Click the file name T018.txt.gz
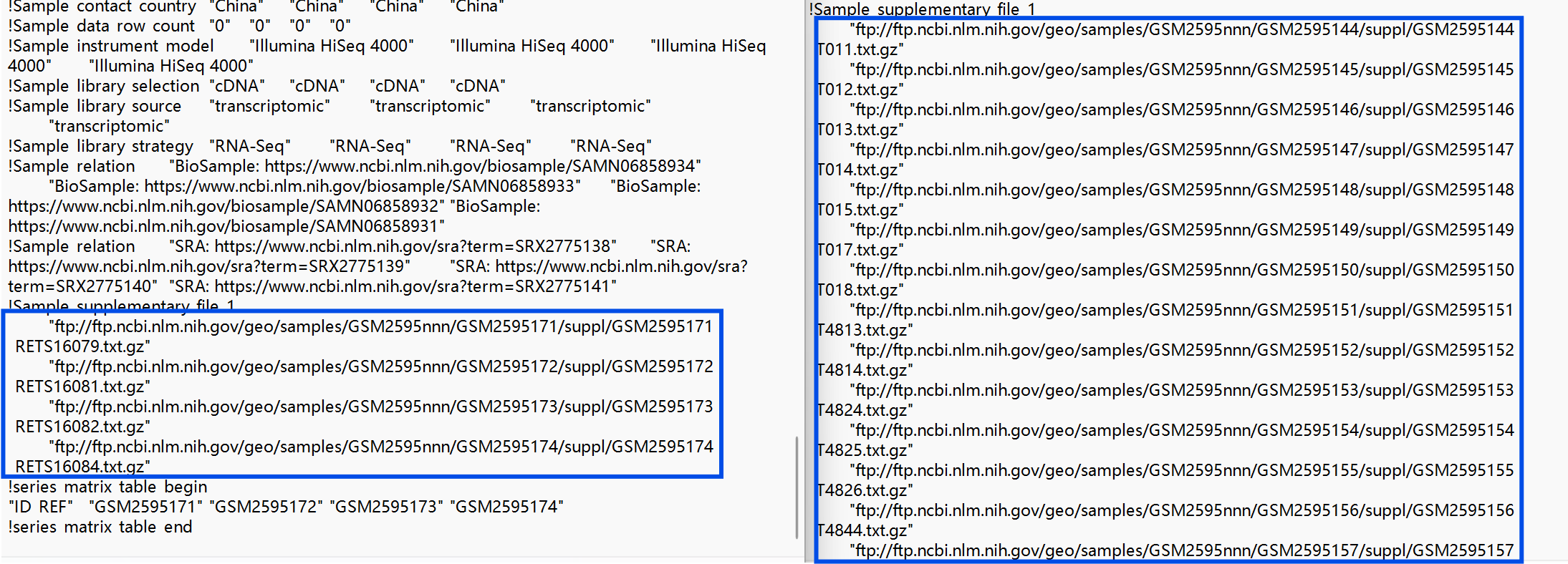This screenshot has height=564, width=1568. pos(857,290)
